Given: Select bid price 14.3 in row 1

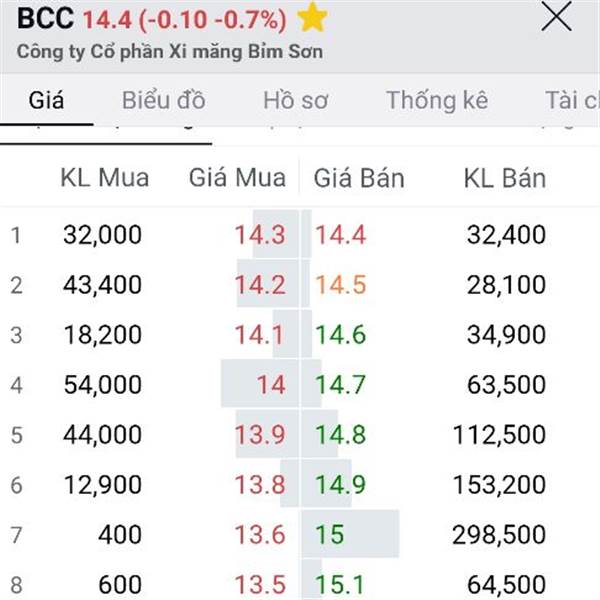Looking at the screenshot, I should (260, 235).
